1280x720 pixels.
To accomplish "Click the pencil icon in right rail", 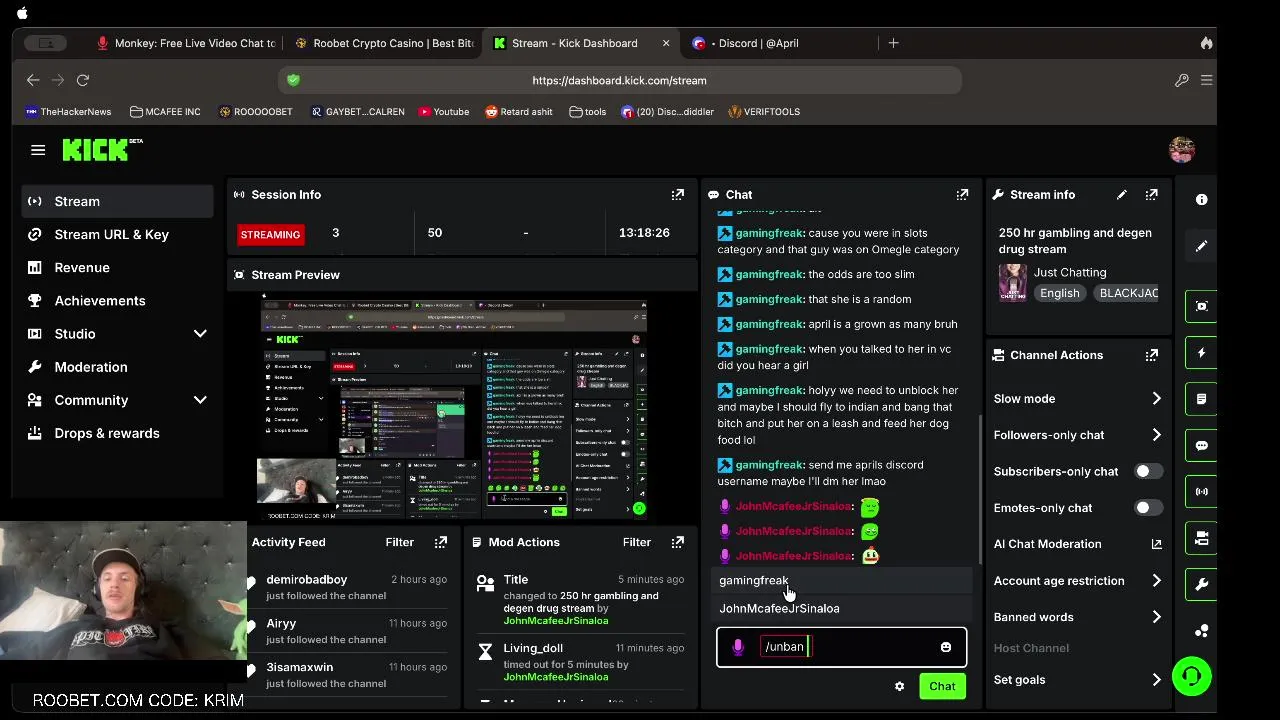I will 1202,246.
